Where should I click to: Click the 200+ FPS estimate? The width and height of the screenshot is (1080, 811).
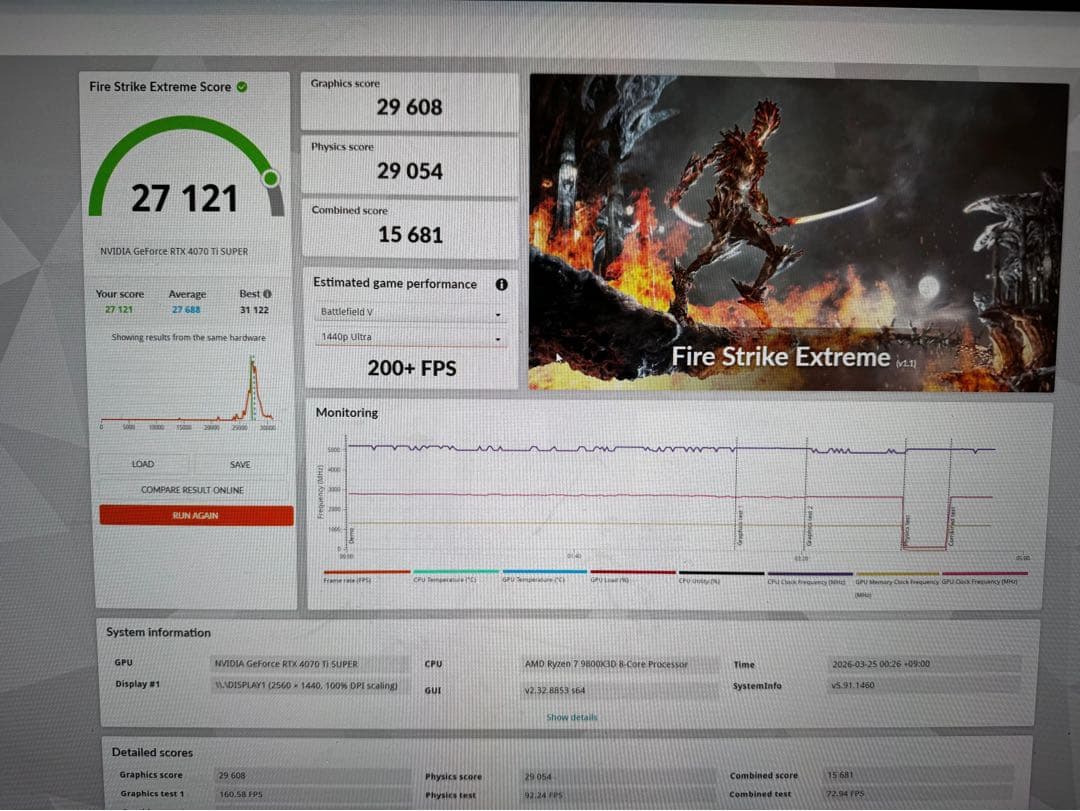(412, 368)
